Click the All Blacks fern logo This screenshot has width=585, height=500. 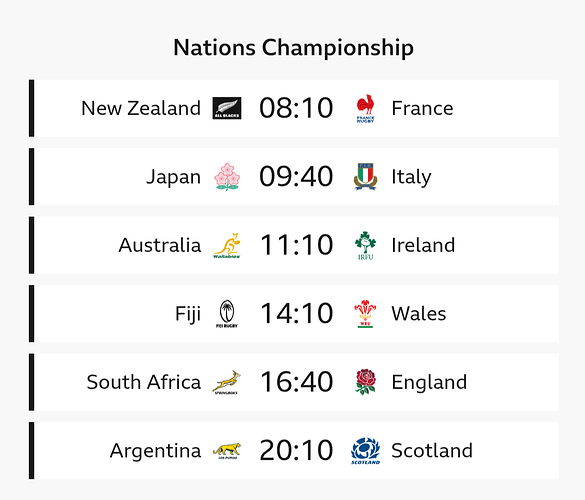pyautogui.click(x=227, y=108)
